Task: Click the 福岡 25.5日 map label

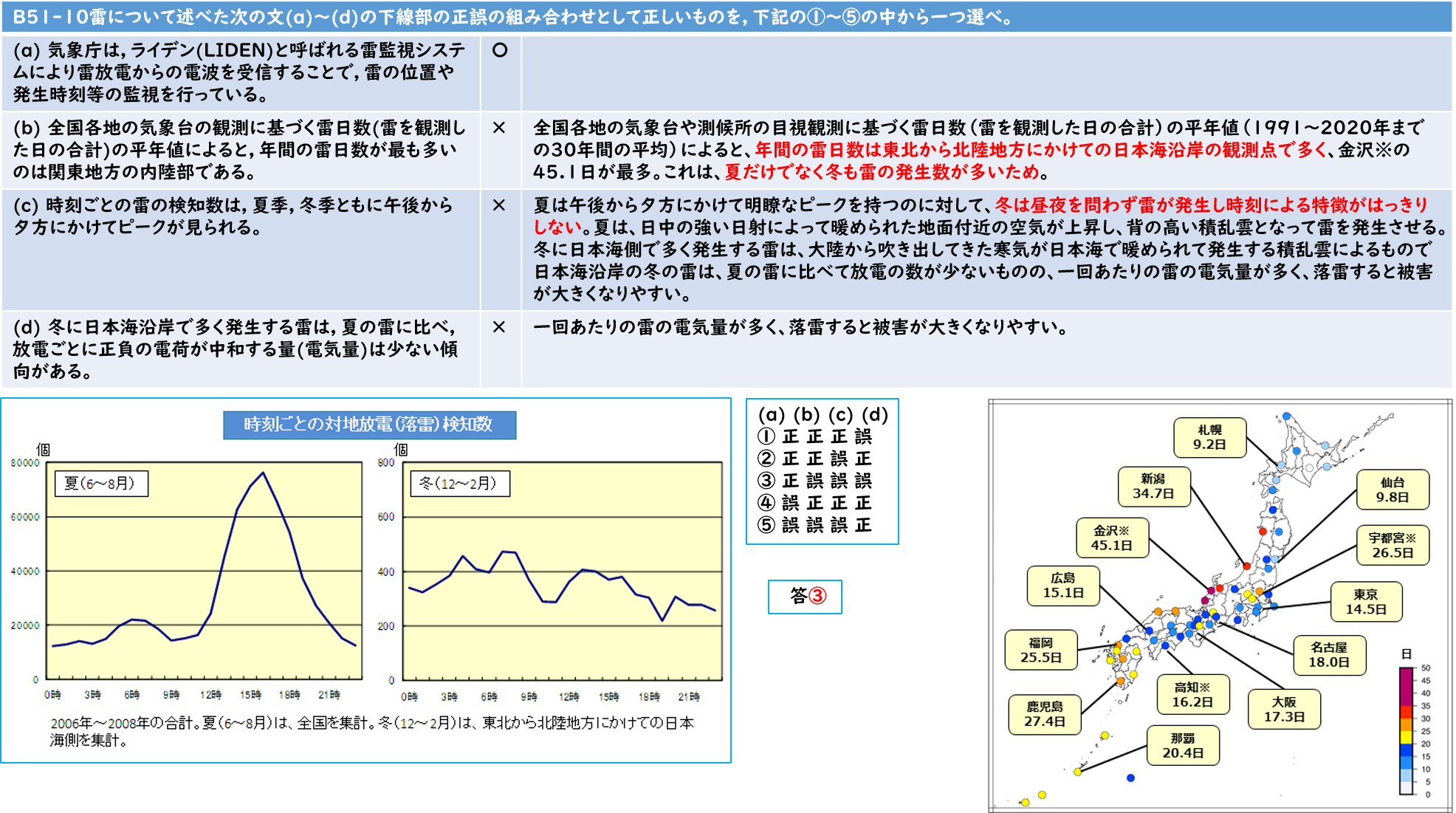Action: (1041, 650)
